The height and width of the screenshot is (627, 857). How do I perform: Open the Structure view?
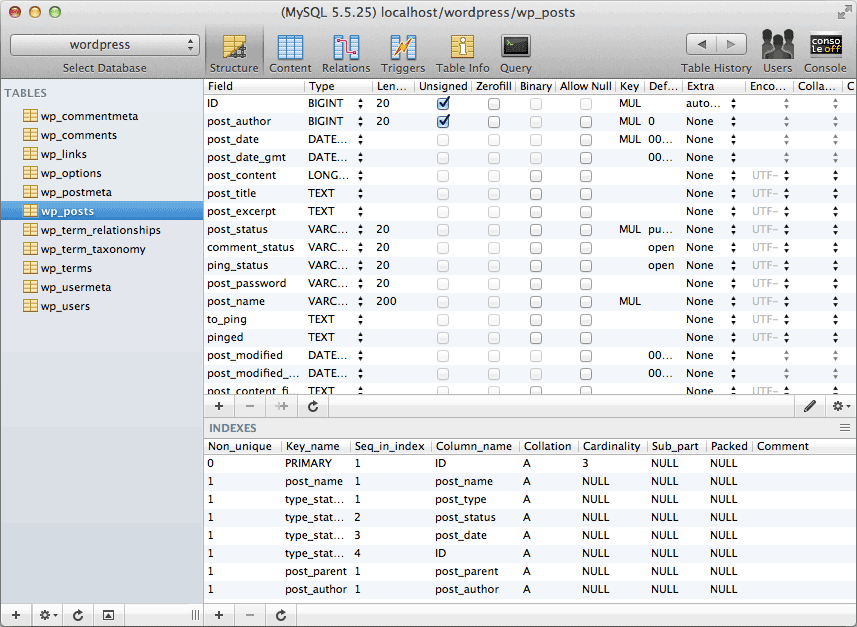coord(234,52)
